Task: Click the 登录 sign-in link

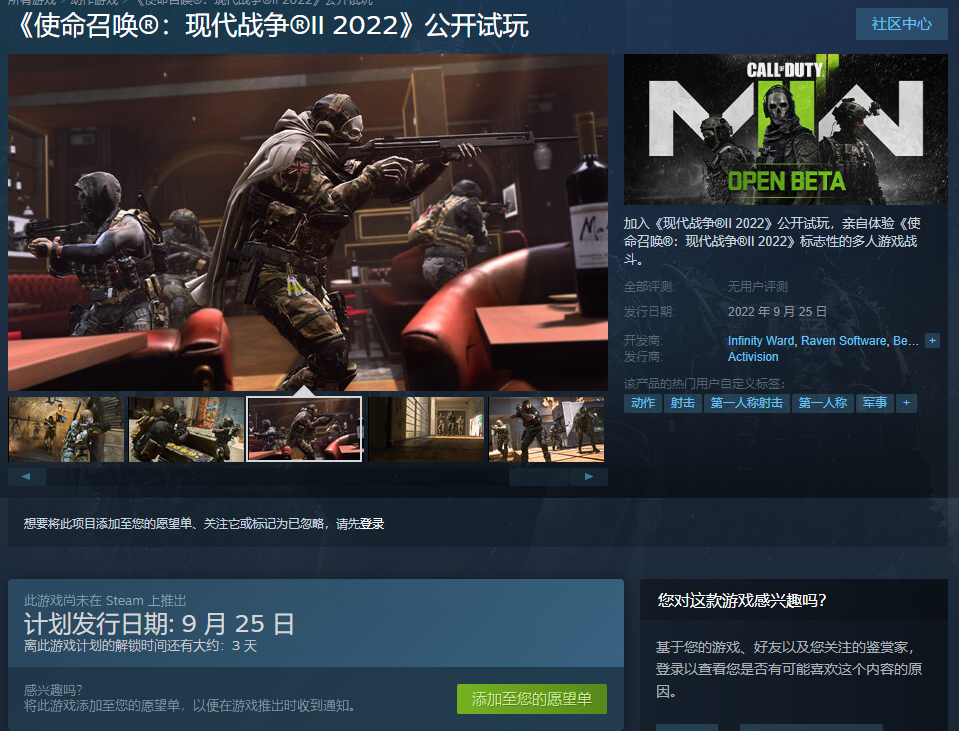Action: (x=371, y=524)
